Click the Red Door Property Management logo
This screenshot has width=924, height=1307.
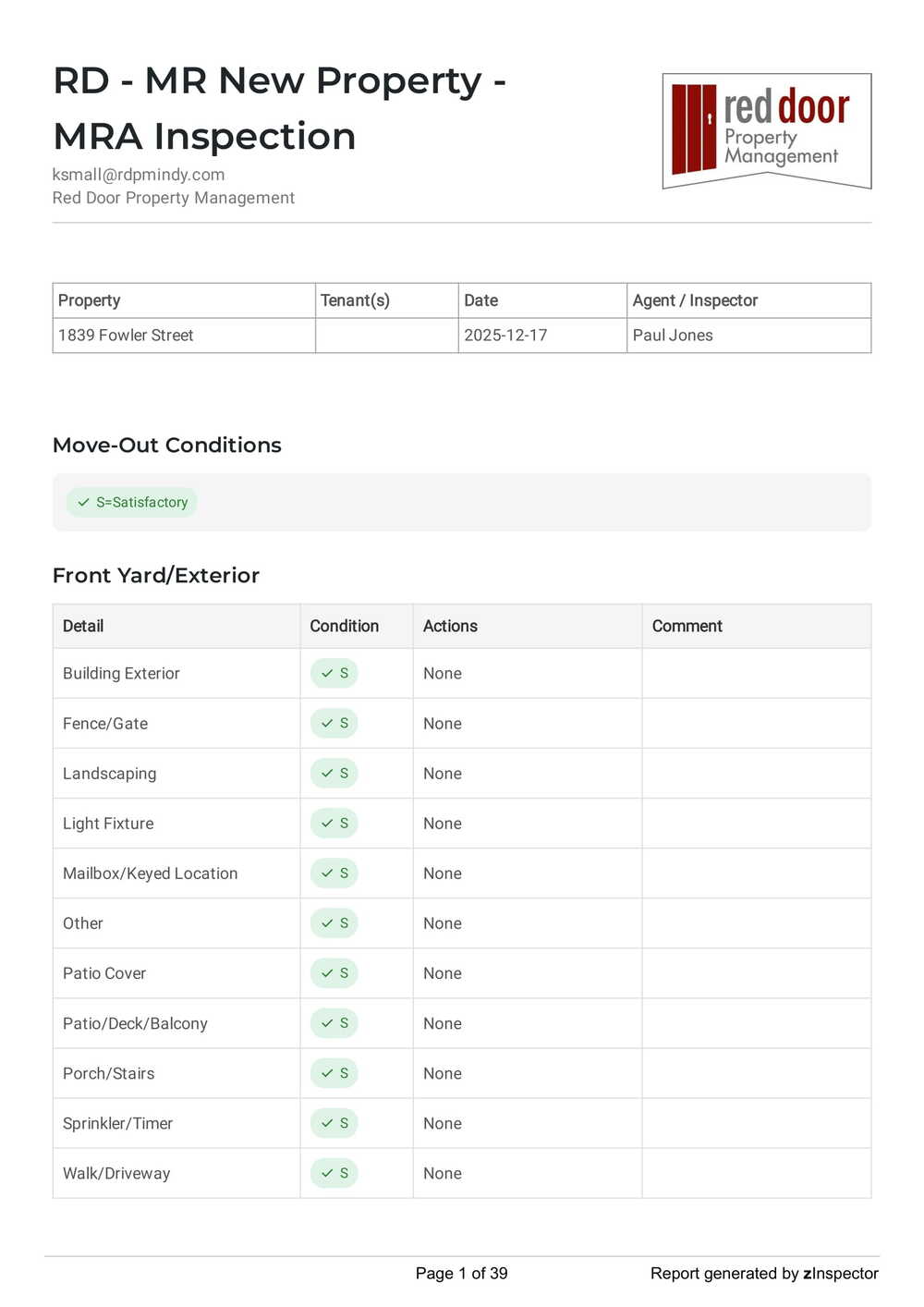point(766,130)
